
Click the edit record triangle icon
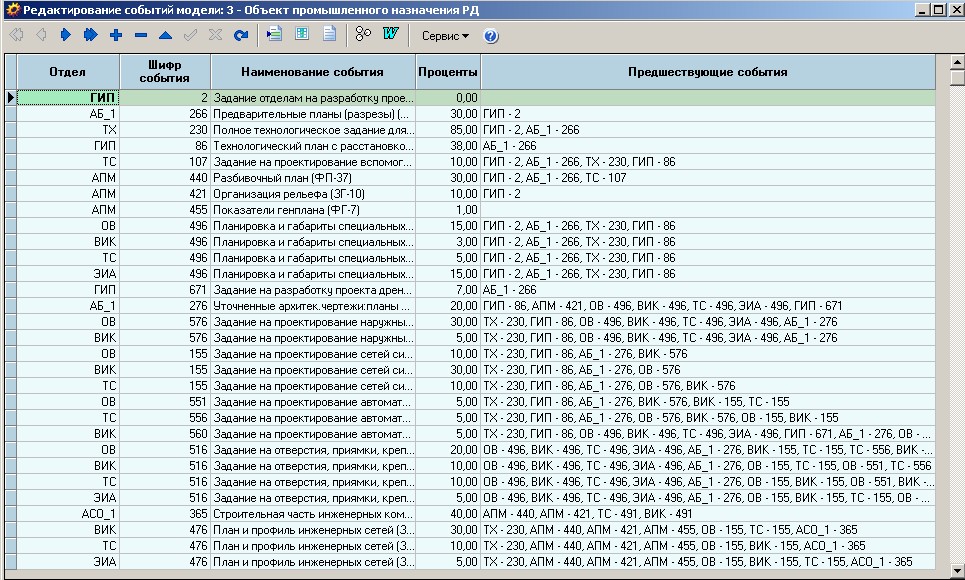click(x=166, y=35)
